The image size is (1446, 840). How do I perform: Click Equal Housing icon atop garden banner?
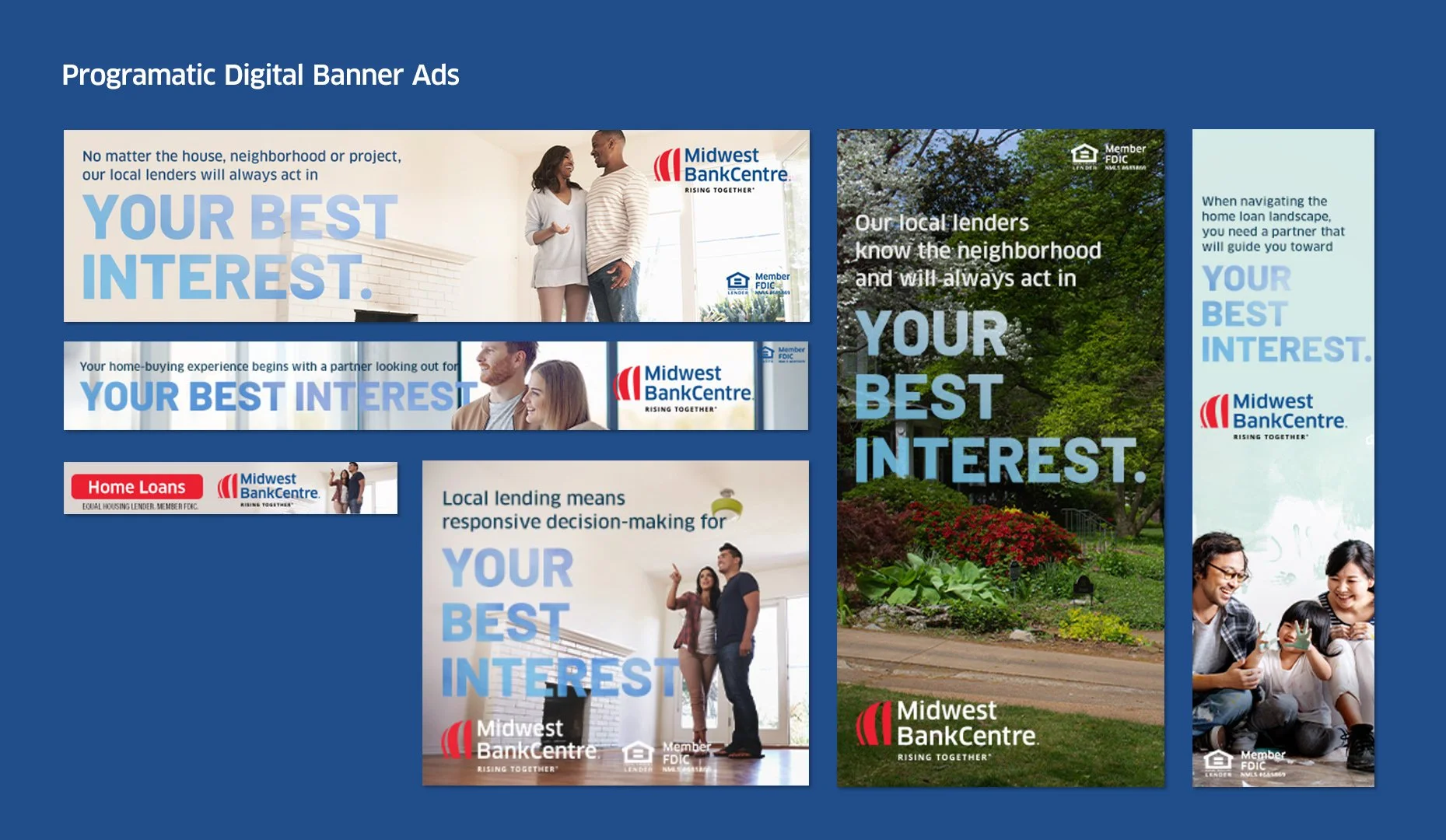(x=1084, y=156)
